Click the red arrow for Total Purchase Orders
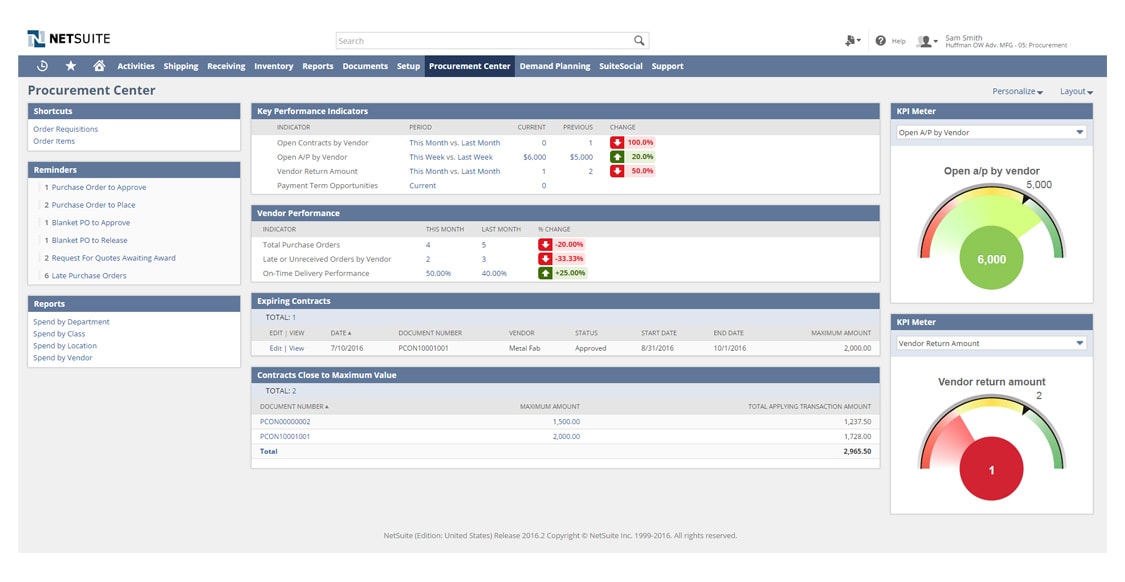1125x582 pixels. click(x=545, y=245)
